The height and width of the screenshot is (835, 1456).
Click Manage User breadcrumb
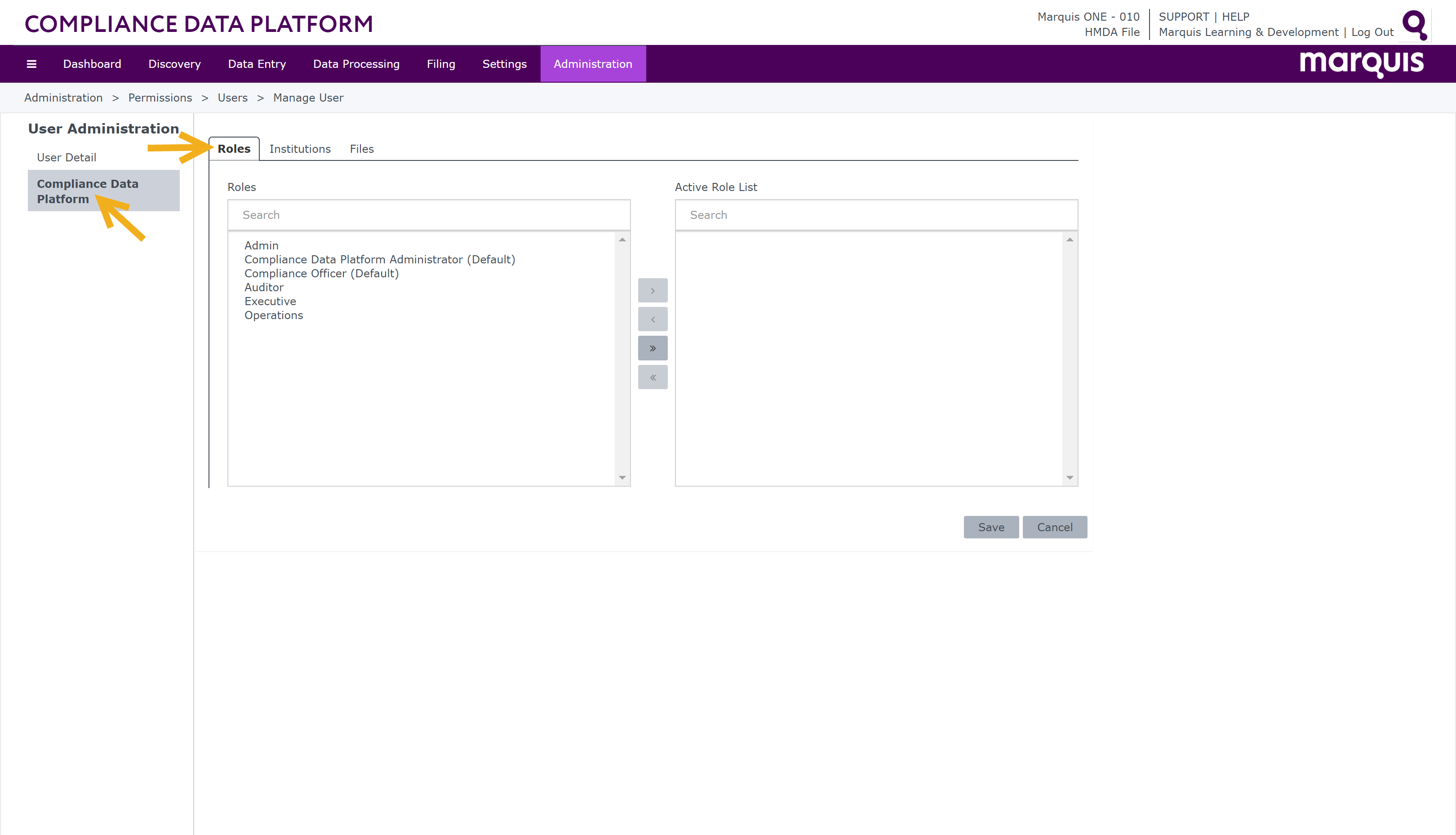309,98
